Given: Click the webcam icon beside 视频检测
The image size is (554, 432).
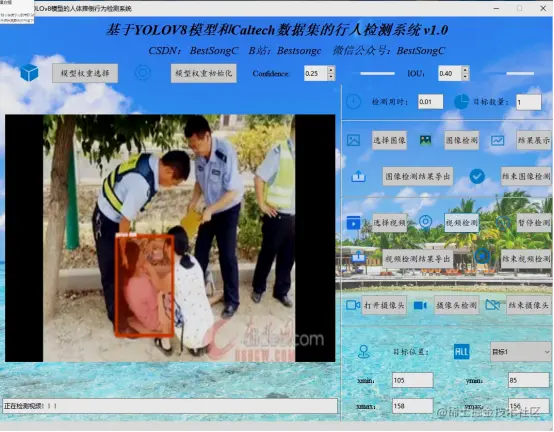Looking at the screenshot, I should (425, 223).
